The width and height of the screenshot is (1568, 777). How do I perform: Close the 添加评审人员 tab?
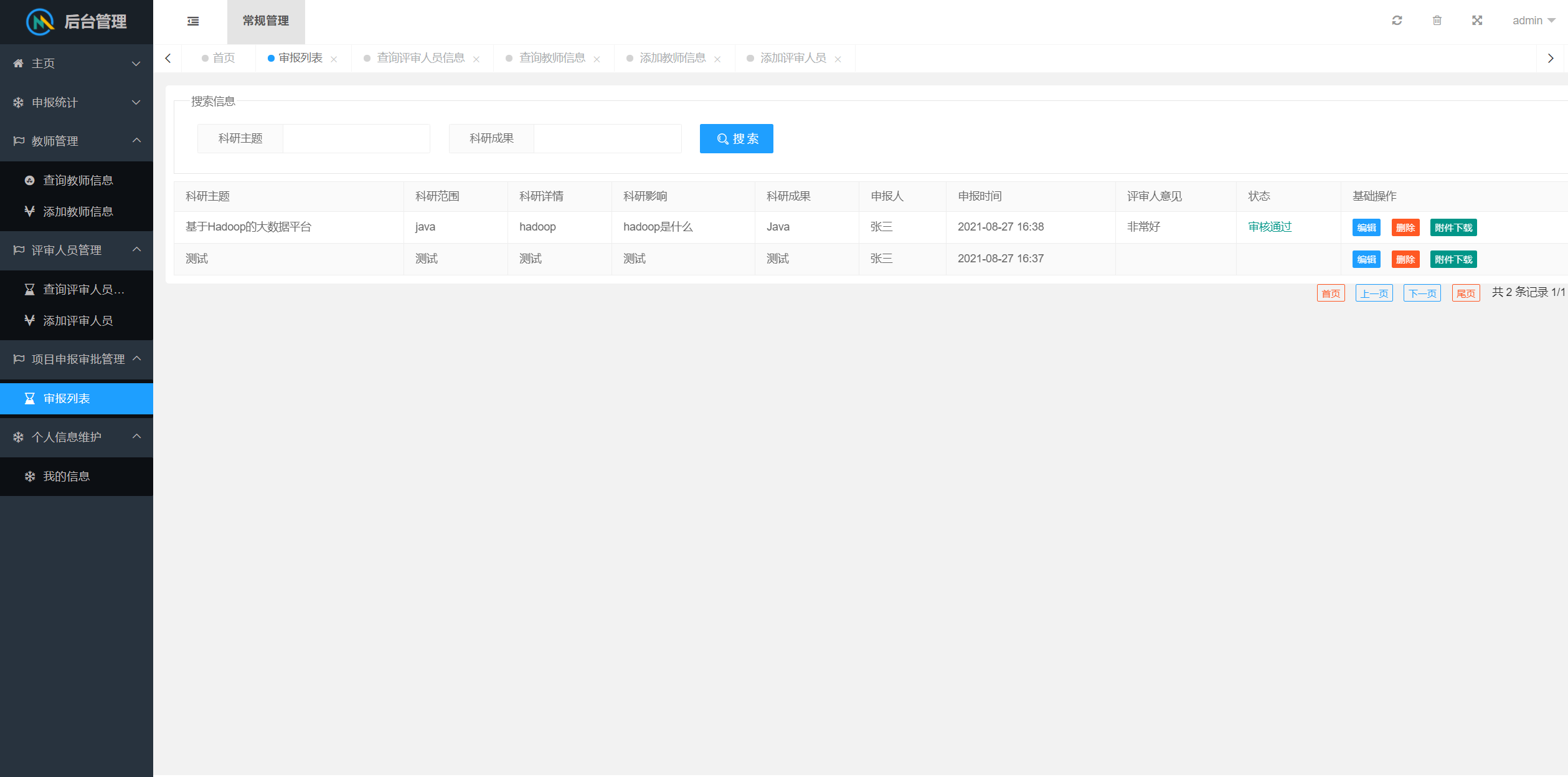pyautogui.click(x=838, y=59)
